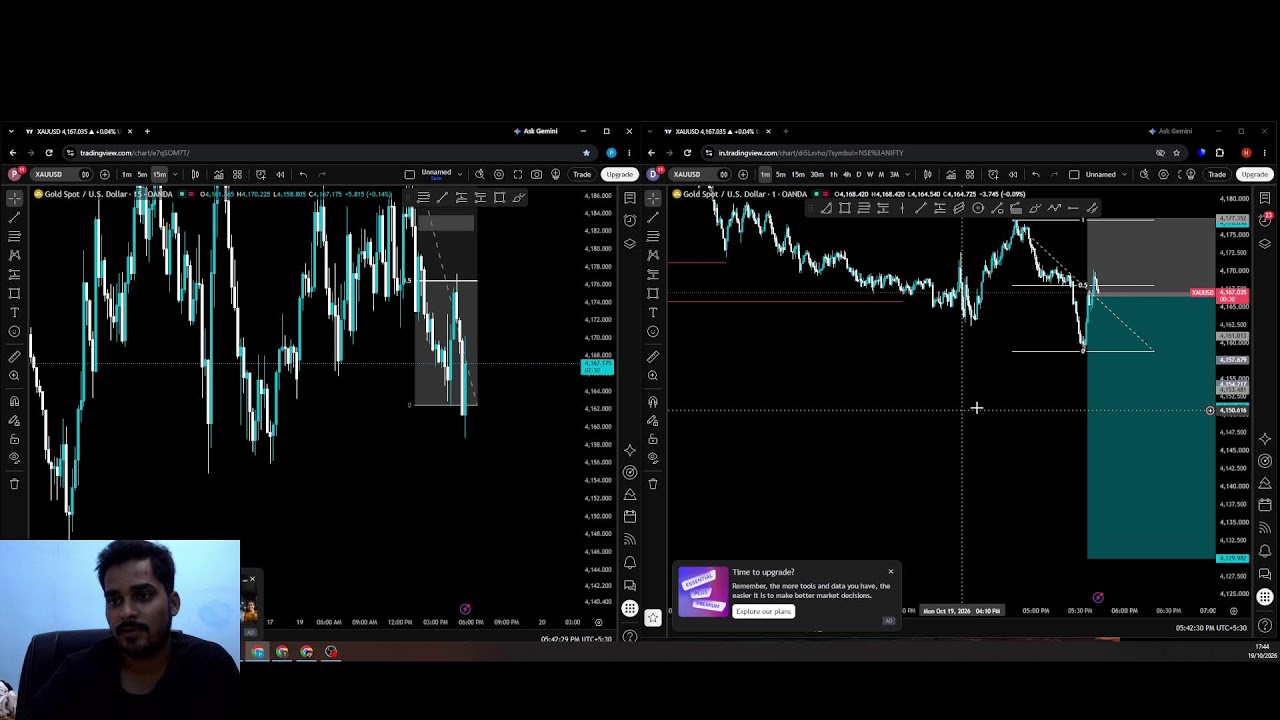This screenshot has height=720, width=1280.
Task: Select the XAUUSD browser tab in right window
Action: coord(717,131)
